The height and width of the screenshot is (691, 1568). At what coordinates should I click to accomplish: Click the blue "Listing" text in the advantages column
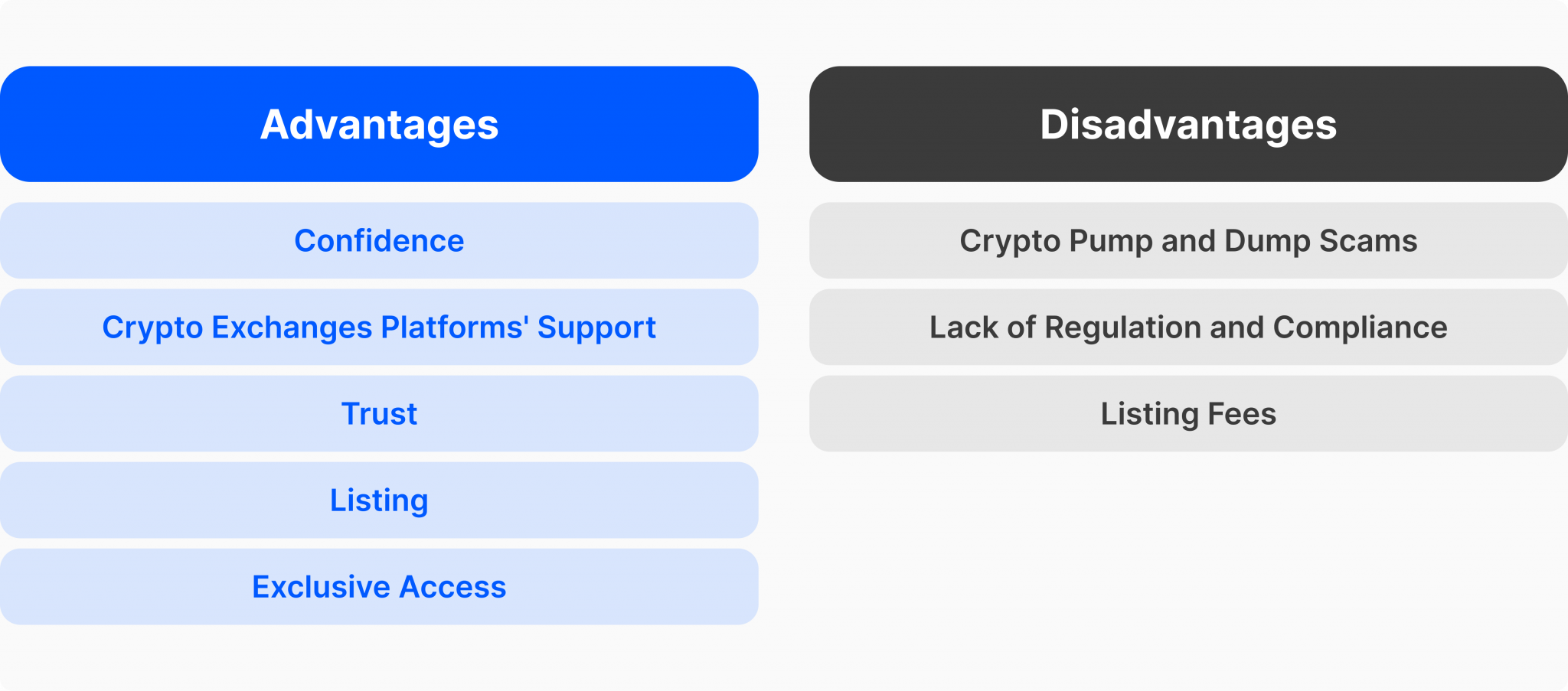click(379, 500)
